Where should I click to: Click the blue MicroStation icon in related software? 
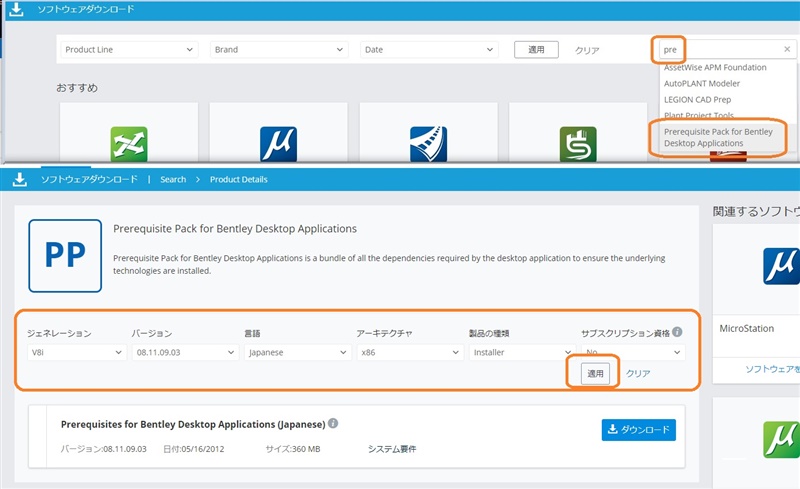781,266
